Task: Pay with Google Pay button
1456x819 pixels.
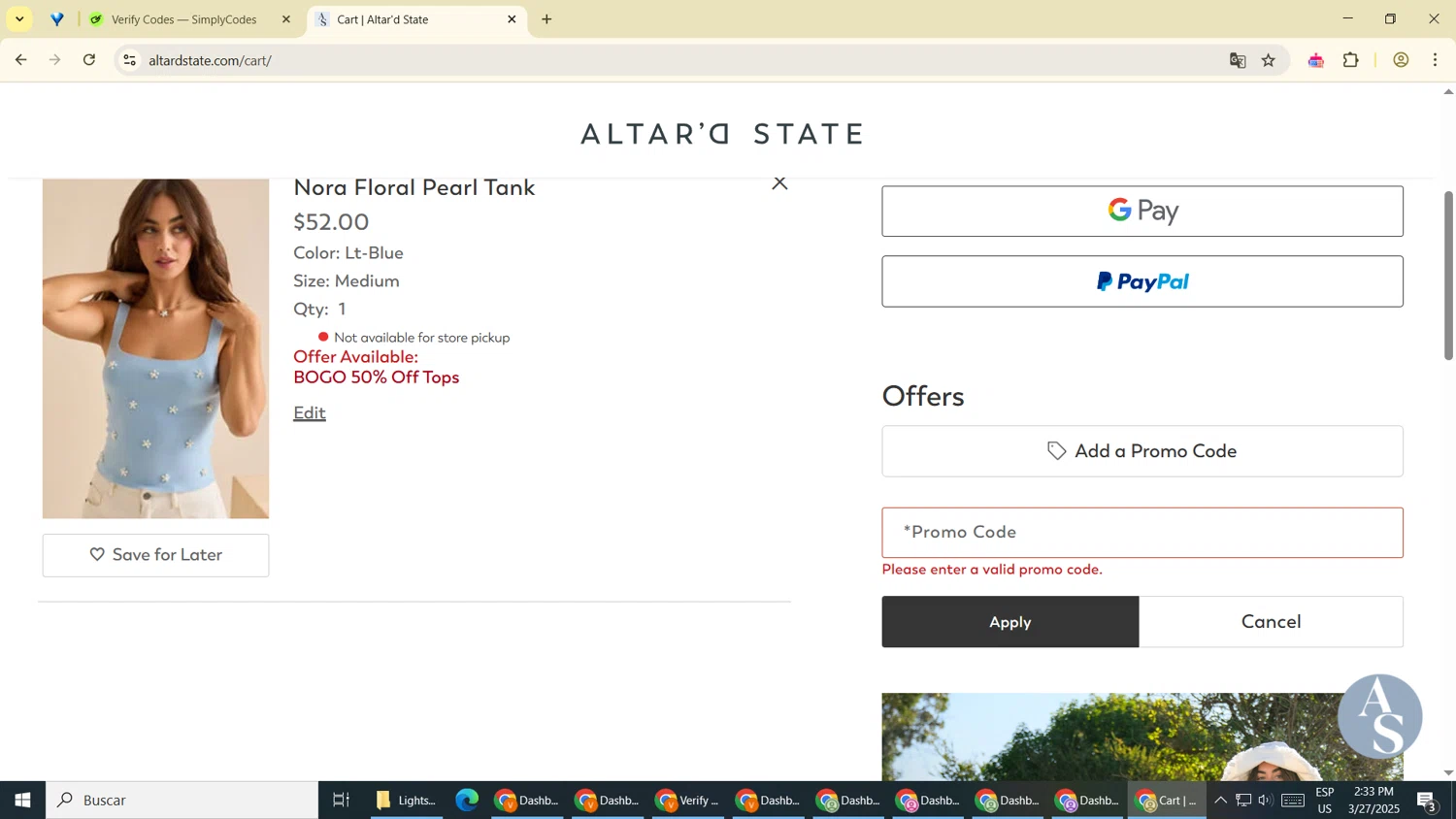Action: [x=1142, y=211]
